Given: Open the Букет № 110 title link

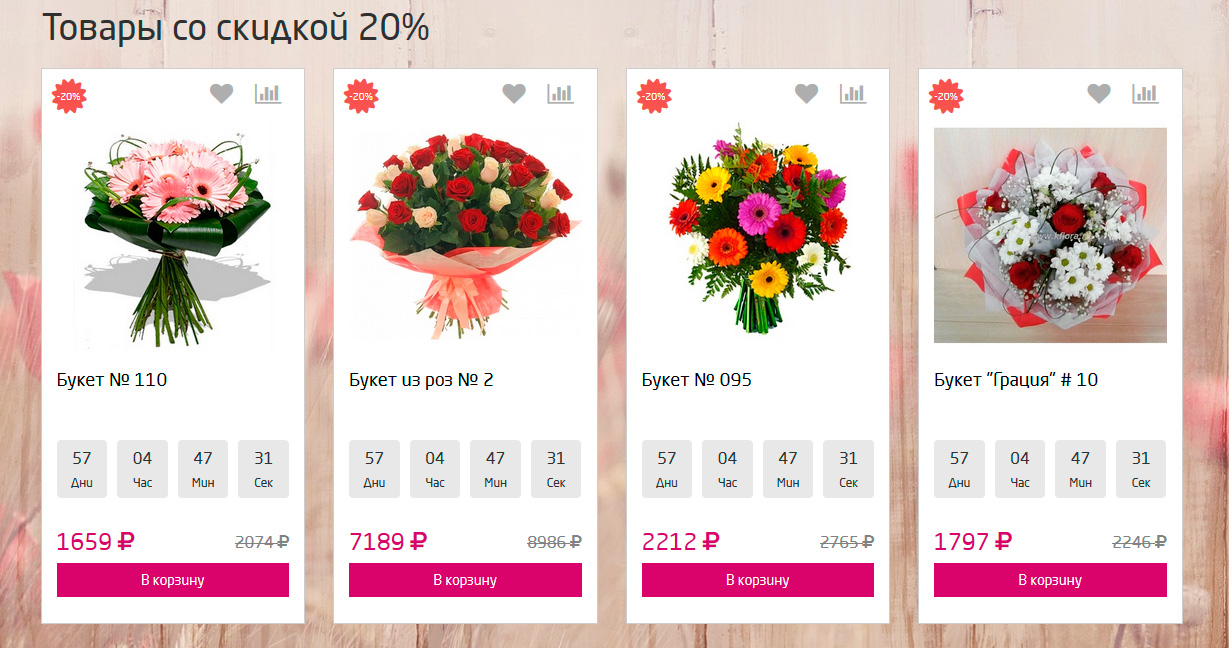Looking at the screenshot, I should coord(112,380).
